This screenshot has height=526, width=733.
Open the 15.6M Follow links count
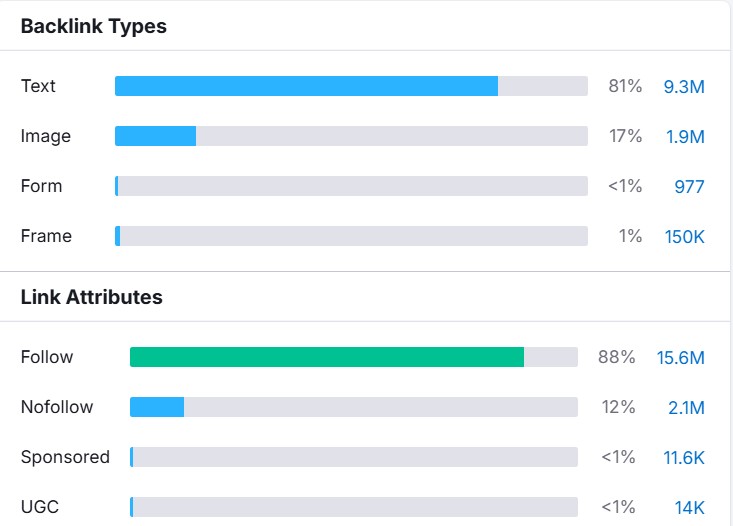[x=680, y=358]
